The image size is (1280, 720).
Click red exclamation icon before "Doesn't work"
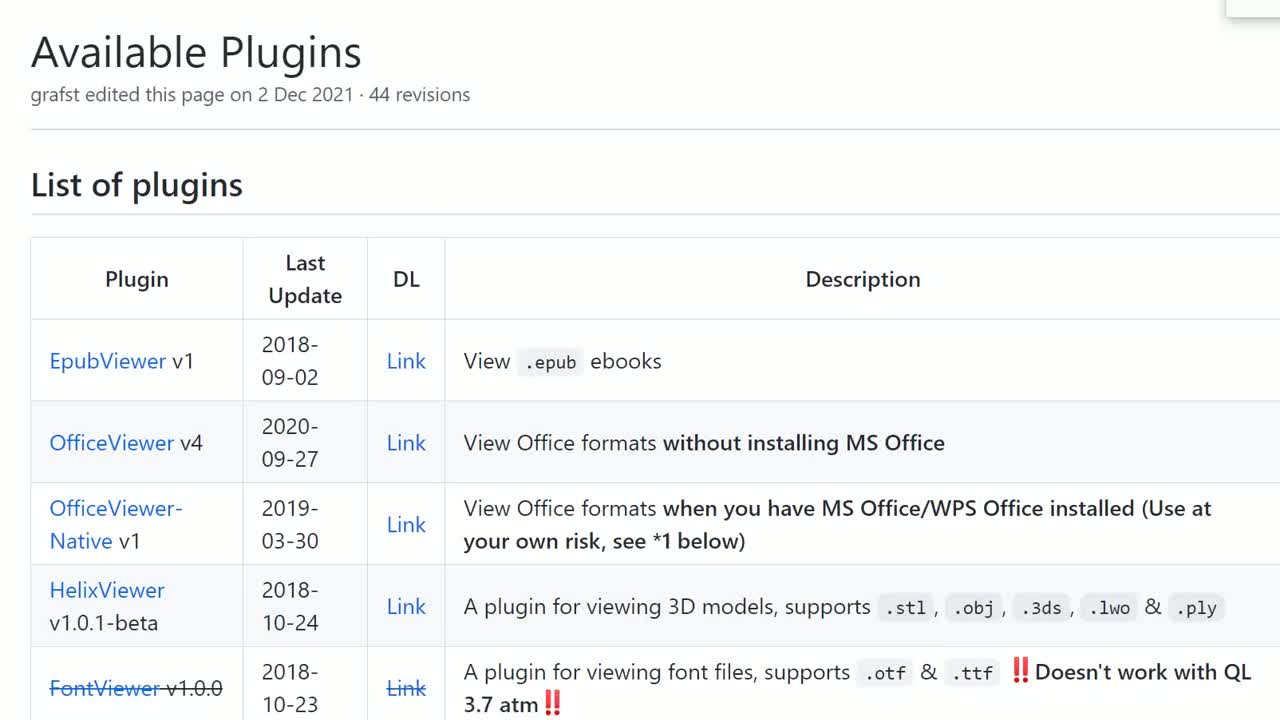(1020, 671)
